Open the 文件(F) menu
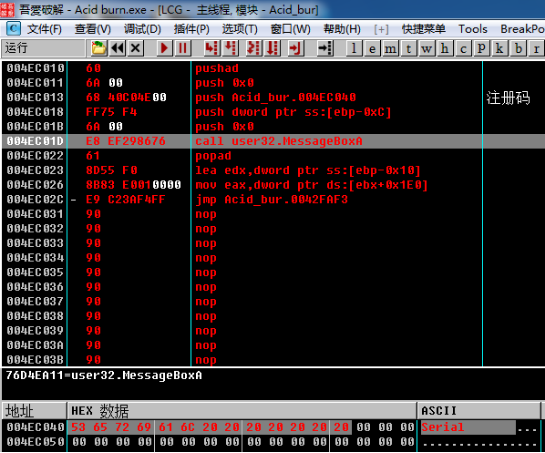545x453 pixels. tap(44, 29)
